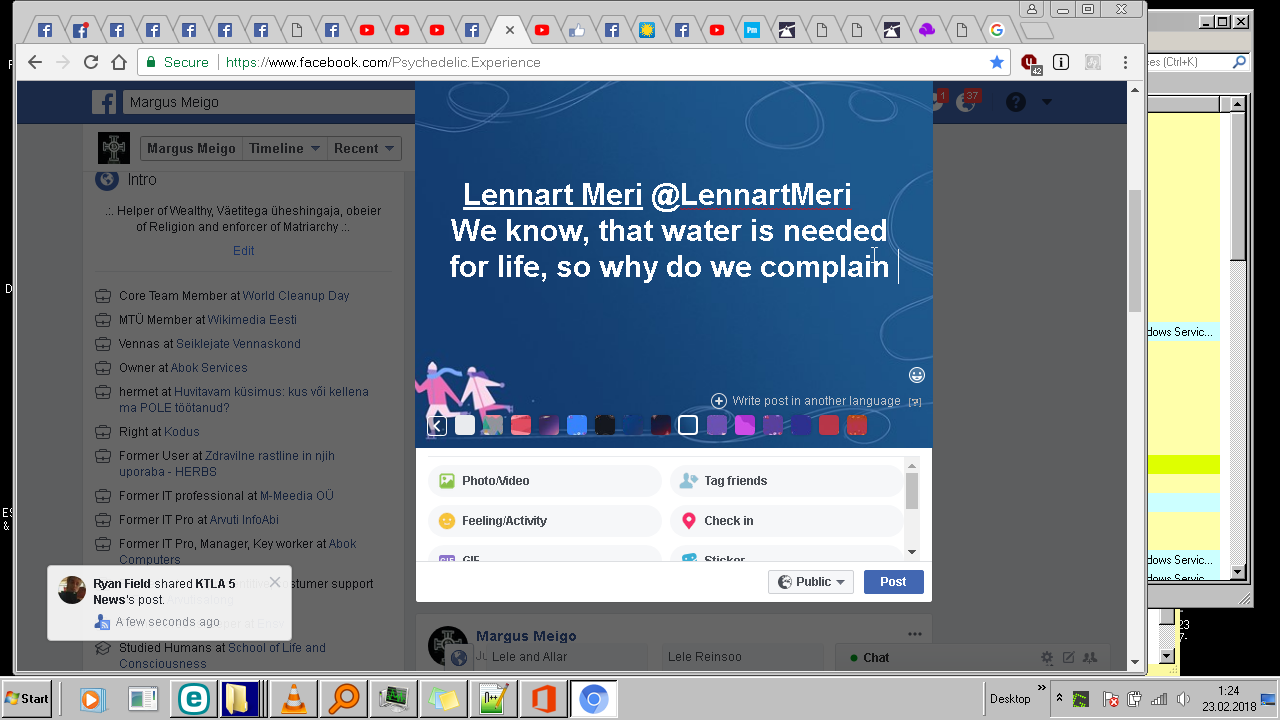Open the Seiklejate Vennaskond link
Screen dimensions: 1280x720
pyautogui.click(x=239, y=344)
